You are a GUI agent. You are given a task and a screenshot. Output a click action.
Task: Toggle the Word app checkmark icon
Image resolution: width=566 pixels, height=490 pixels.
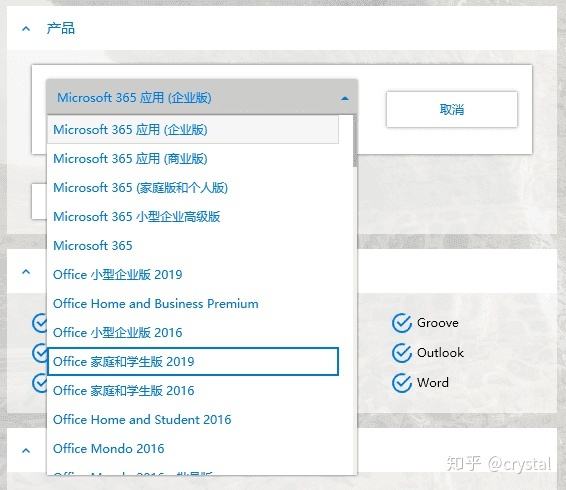point(401,383)
